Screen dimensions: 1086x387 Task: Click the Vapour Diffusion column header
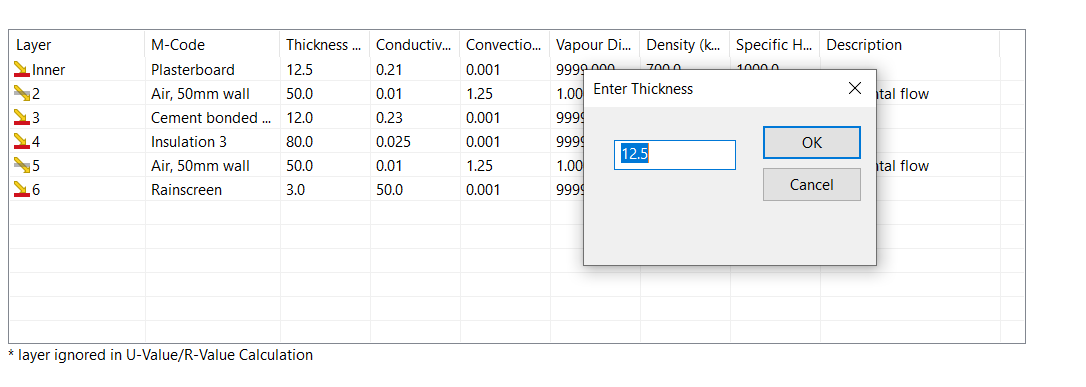[x=594, y=45]
